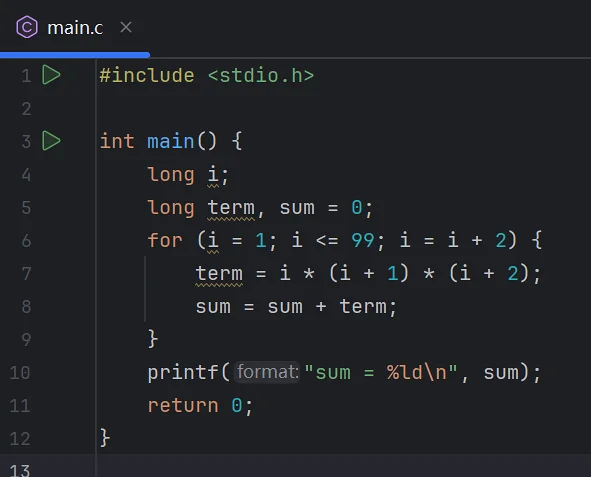
Task: Click the '<stdio.h>' include header
Action: [x=261, y=76]
